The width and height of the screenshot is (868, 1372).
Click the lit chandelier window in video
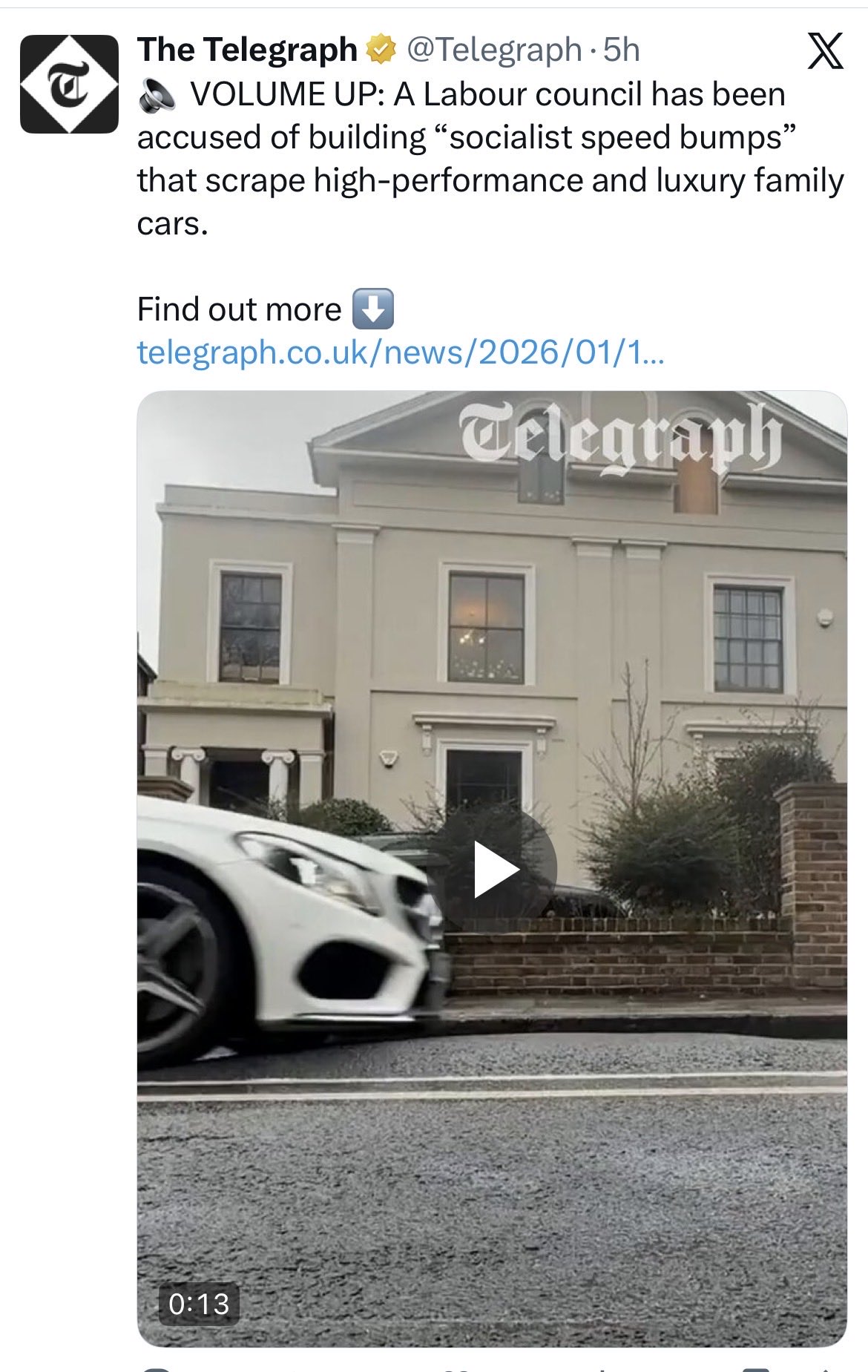486,627
